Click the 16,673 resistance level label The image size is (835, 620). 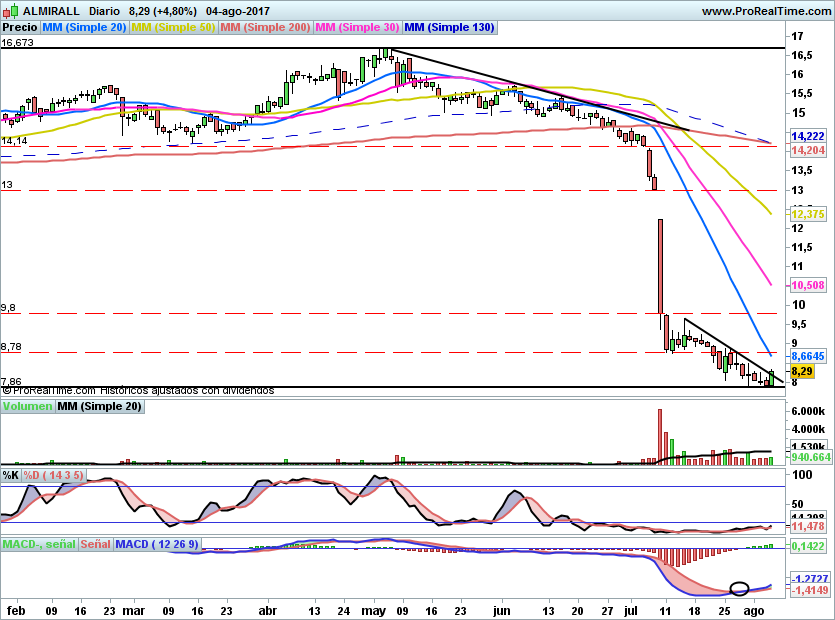click(x=17, y=43)
